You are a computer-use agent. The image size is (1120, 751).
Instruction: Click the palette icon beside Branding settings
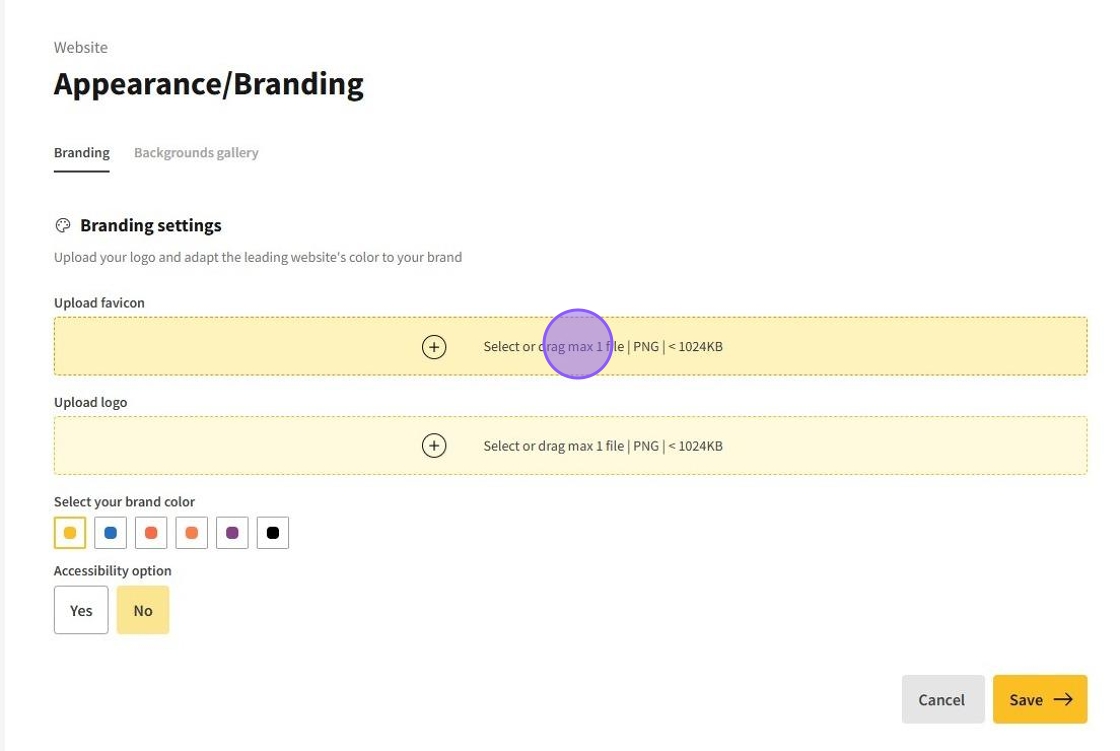pyautogui.click(x=63, y=226)
